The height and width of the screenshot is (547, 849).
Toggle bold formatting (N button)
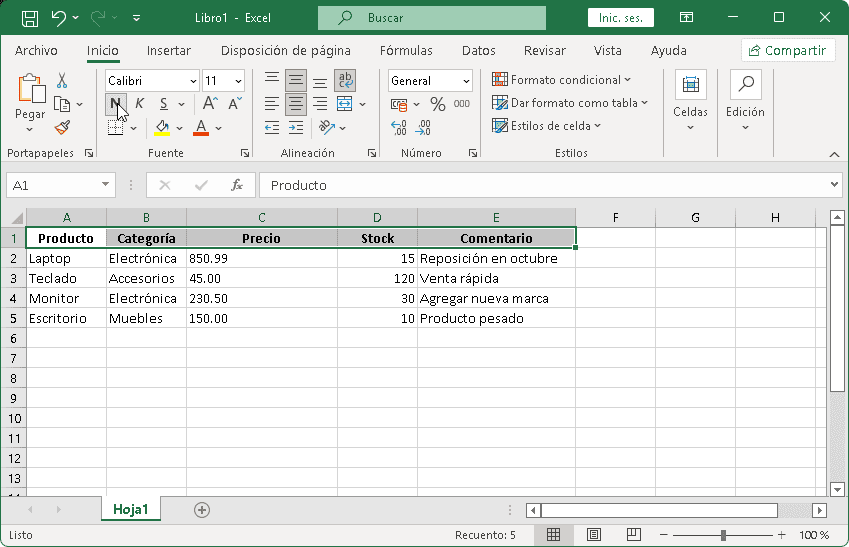tap(116, 103)
